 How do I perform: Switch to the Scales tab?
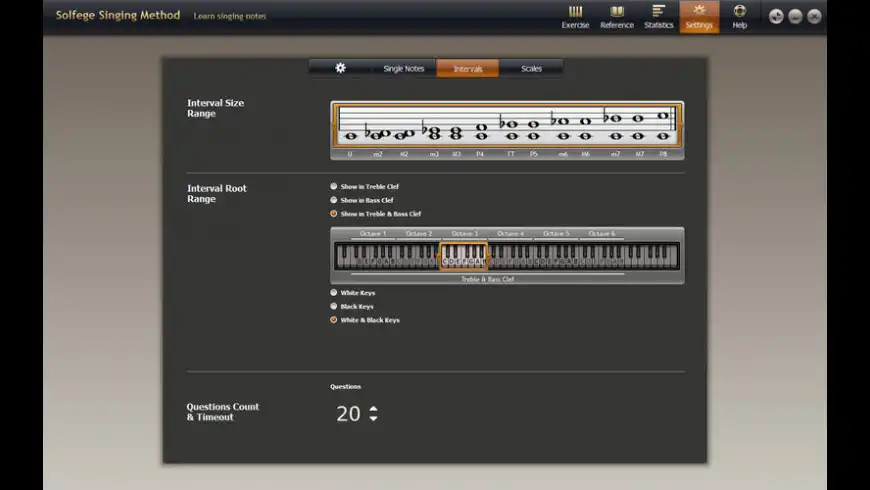coord(531,68)
